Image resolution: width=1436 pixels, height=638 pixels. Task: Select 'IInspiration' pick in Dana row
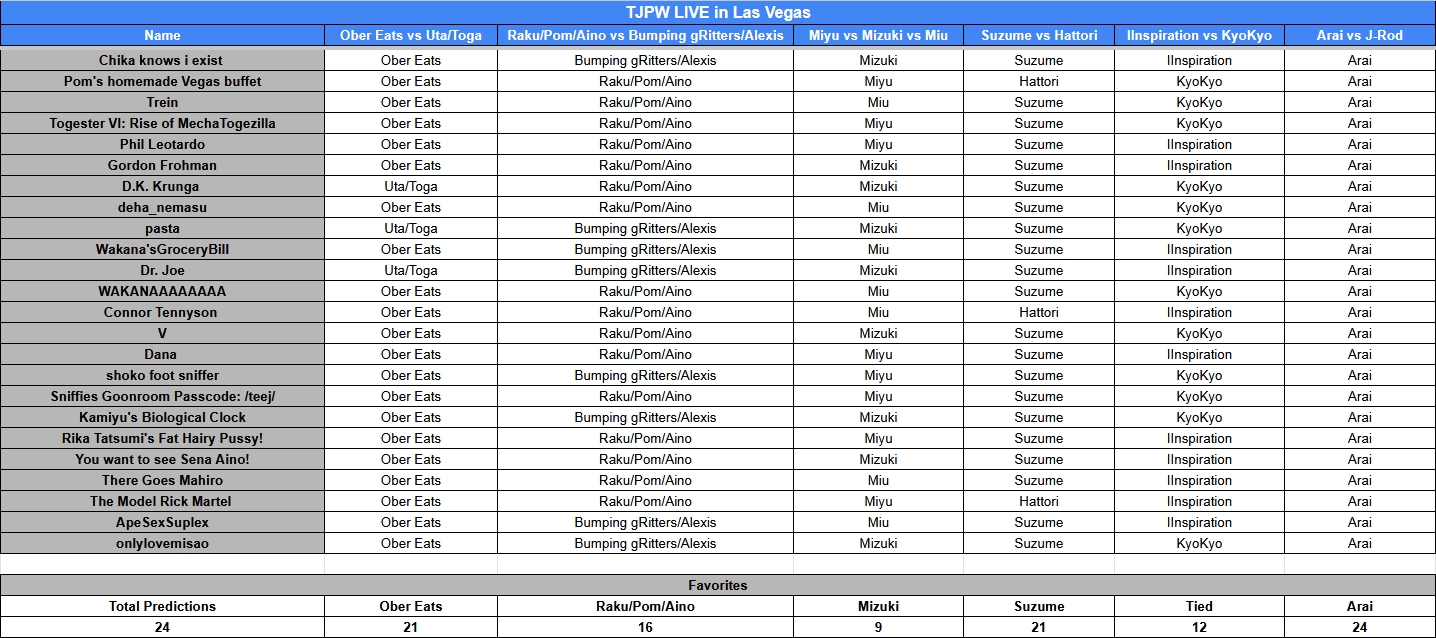pyautogui.click(x=1199, y=354)
